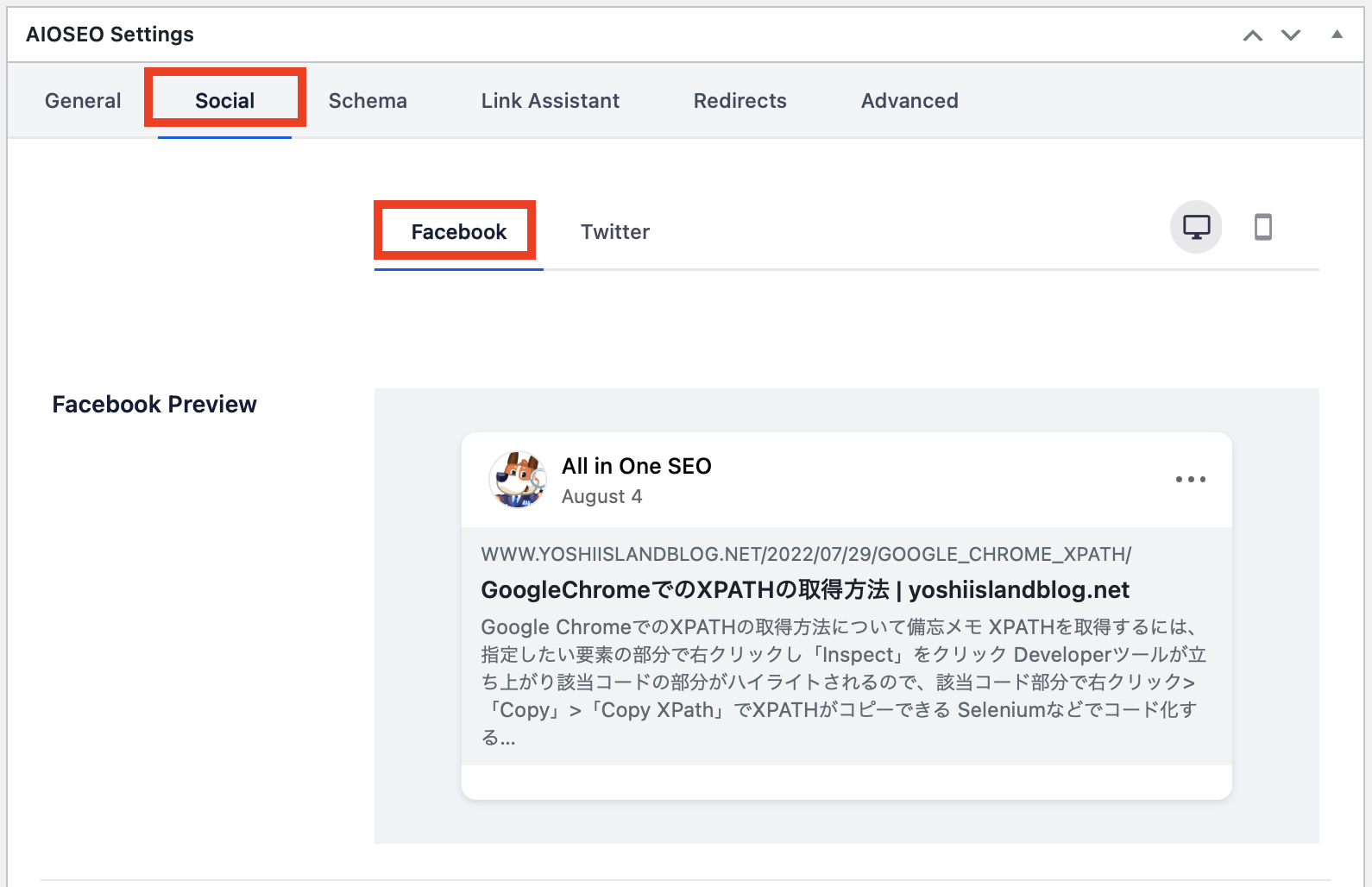
Task: Click the Facebook Preview label
Action: click(154, 405)
